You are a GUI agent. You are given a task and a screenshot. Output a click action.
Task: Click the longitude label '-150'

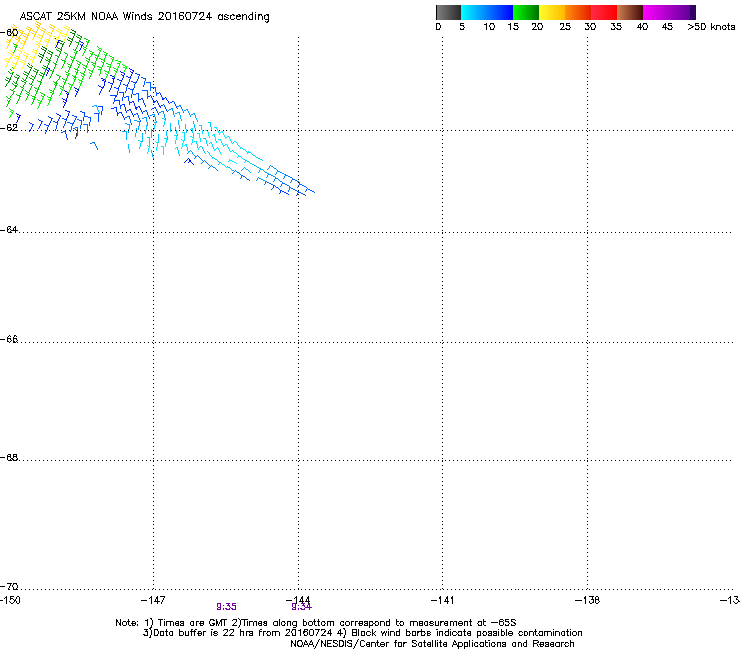click(10, 600)
